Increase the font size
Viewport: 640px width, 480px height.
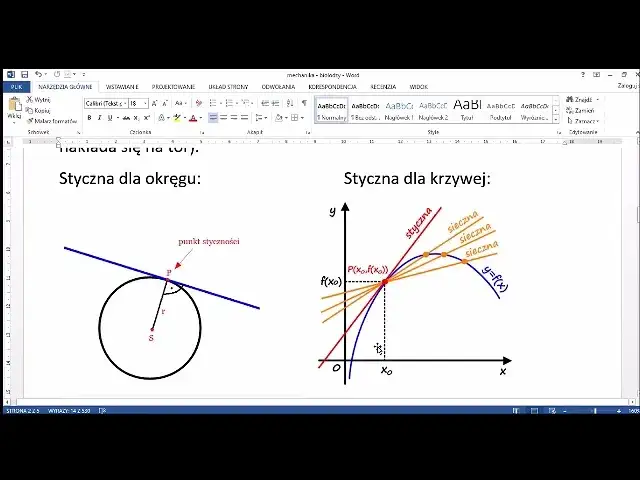tap(154, 104)
